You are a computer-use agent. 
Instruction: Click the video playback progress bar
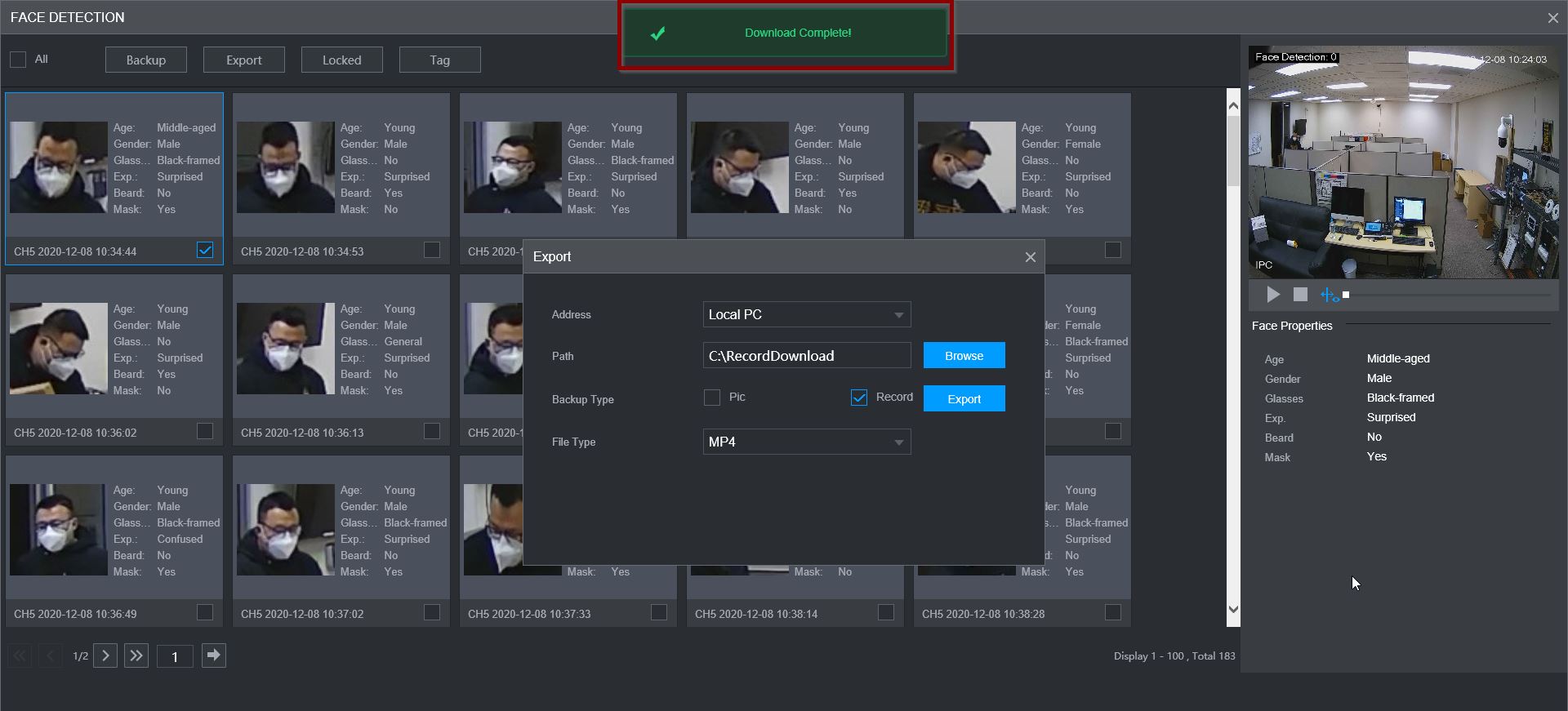[1450, 295]
